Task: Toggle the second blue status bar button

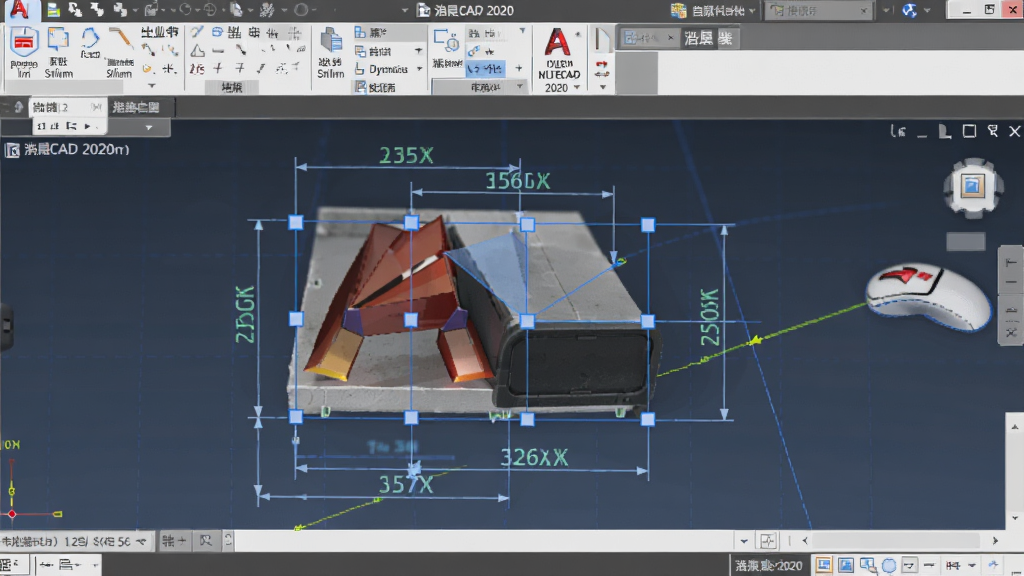Action: point(846,565)
